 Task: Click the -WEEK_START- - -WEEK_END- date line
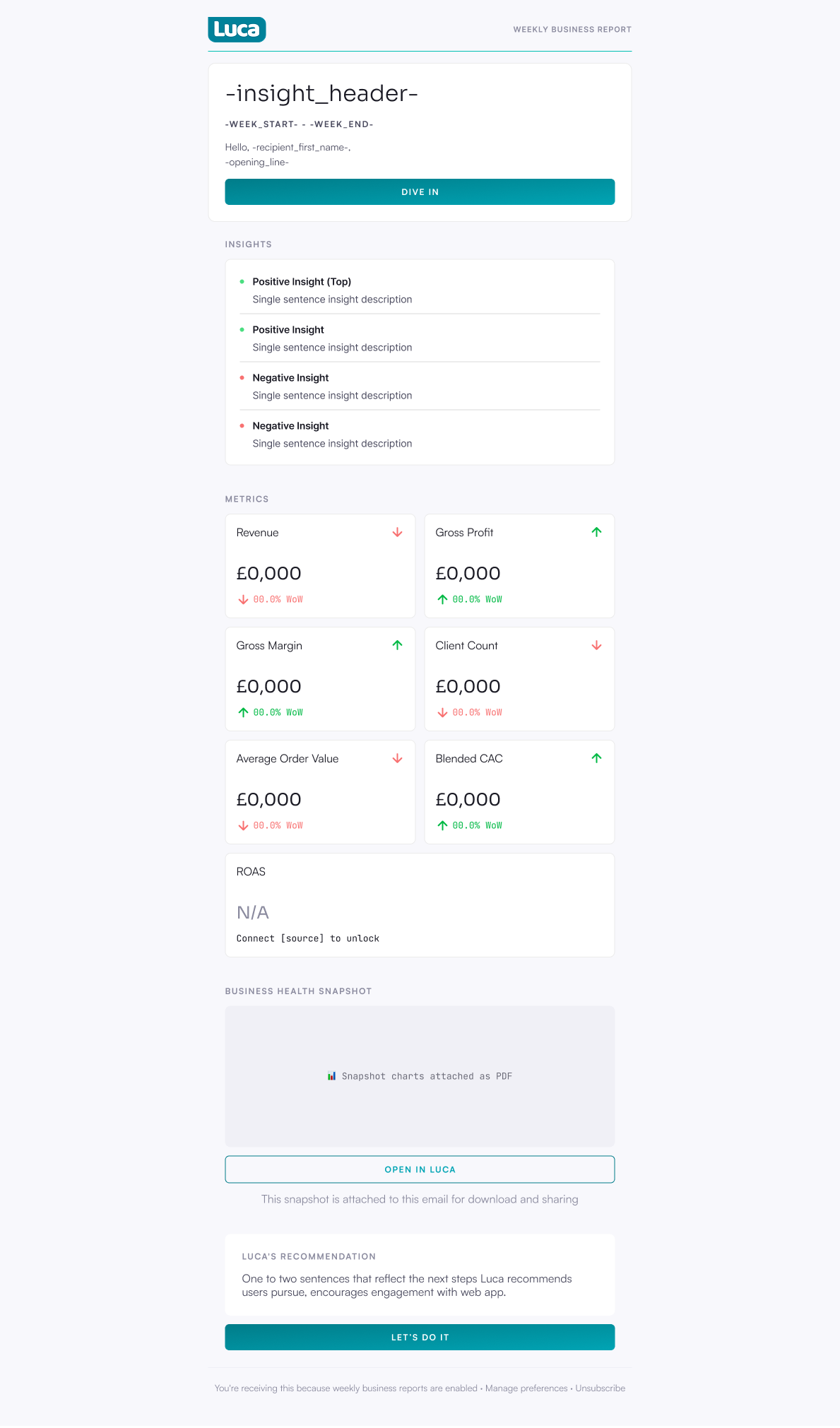[x=299, y=124]
